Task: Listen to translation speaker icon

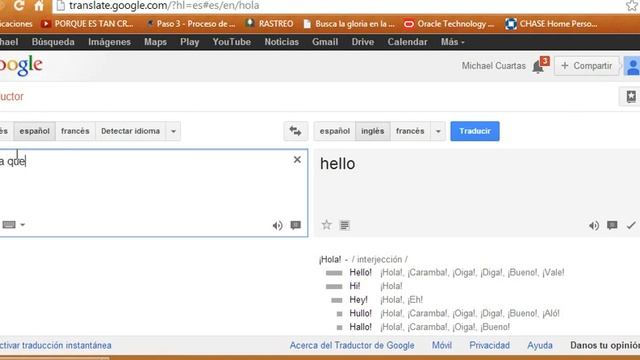Action: [x=594, y=225]
